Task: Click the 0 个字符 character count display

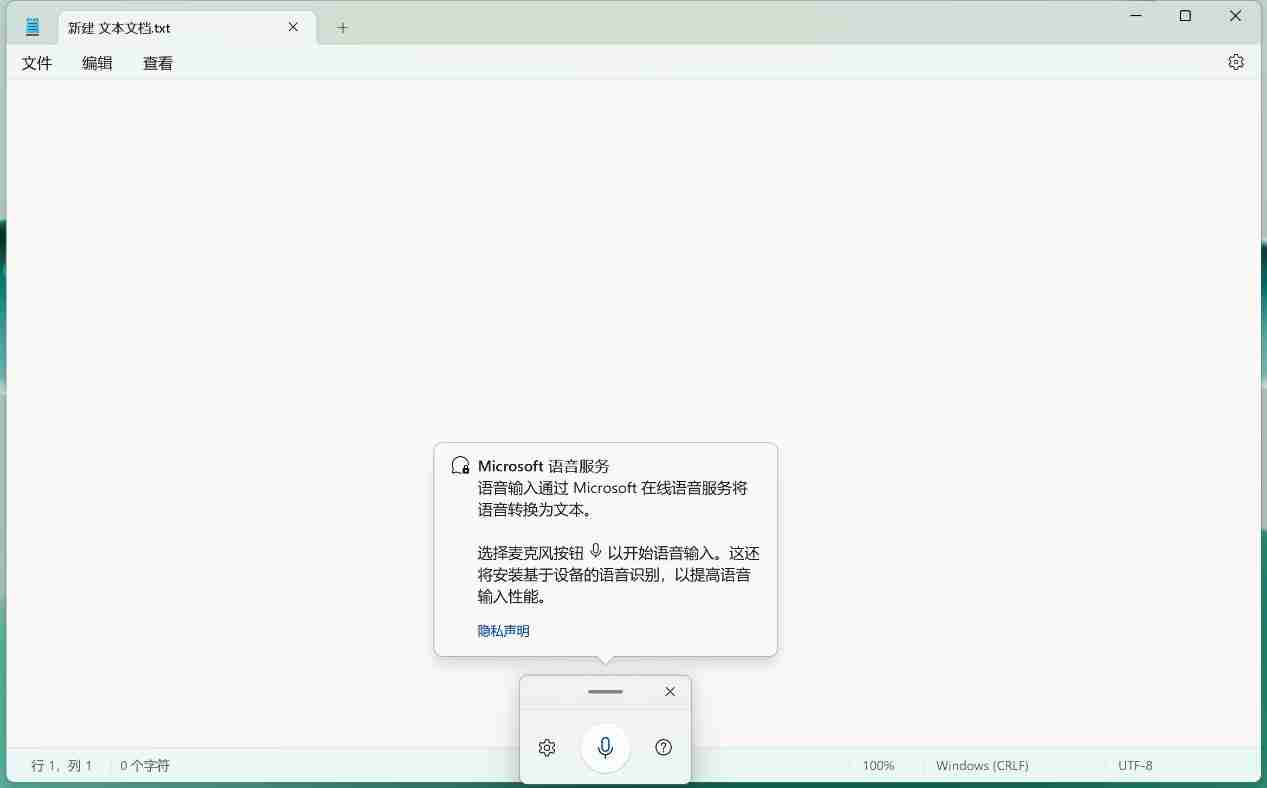Action: (x=144, y=765)
